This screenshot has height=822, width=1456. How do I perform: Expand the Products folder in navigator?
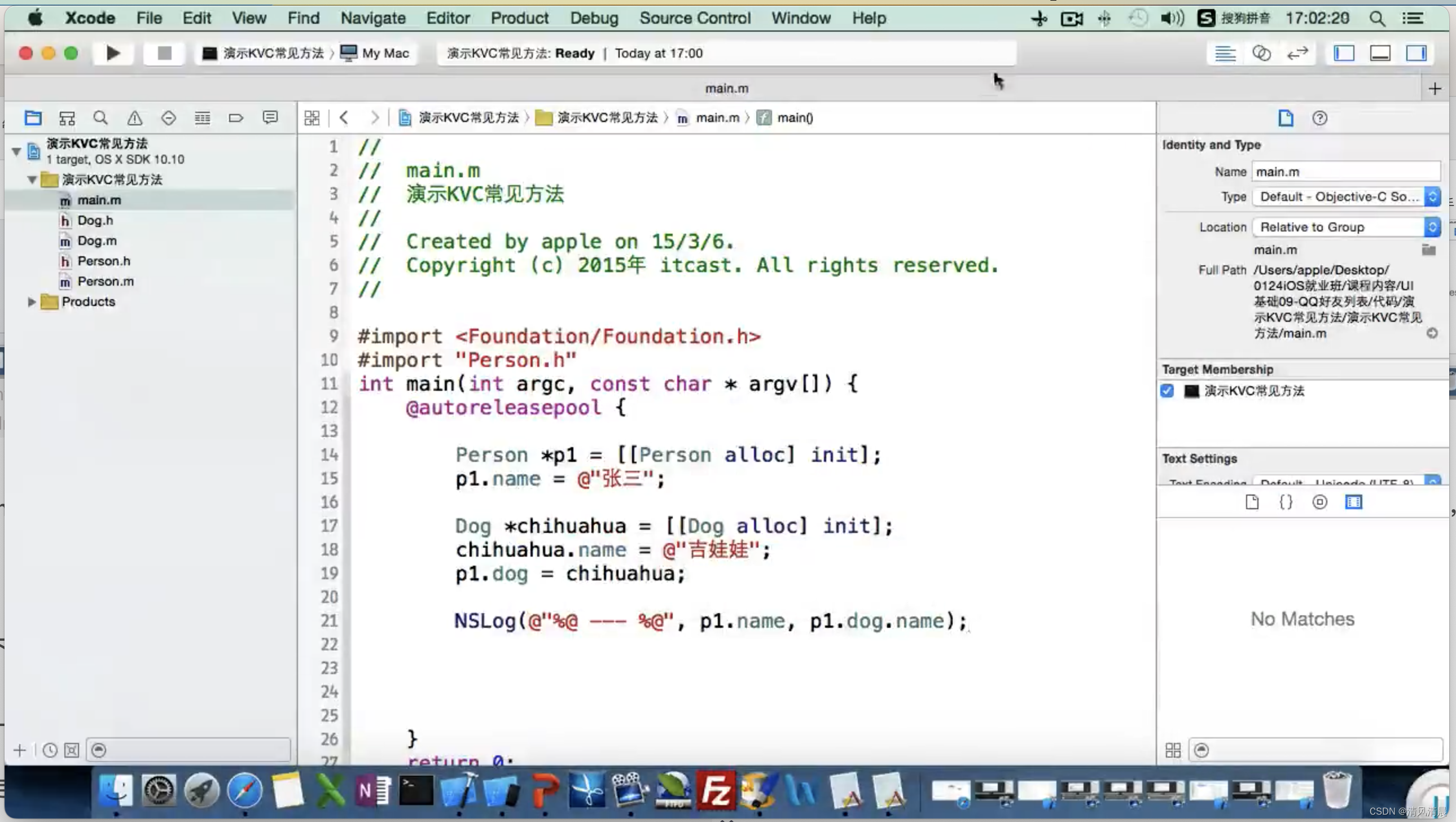click(x=31, y=301)
